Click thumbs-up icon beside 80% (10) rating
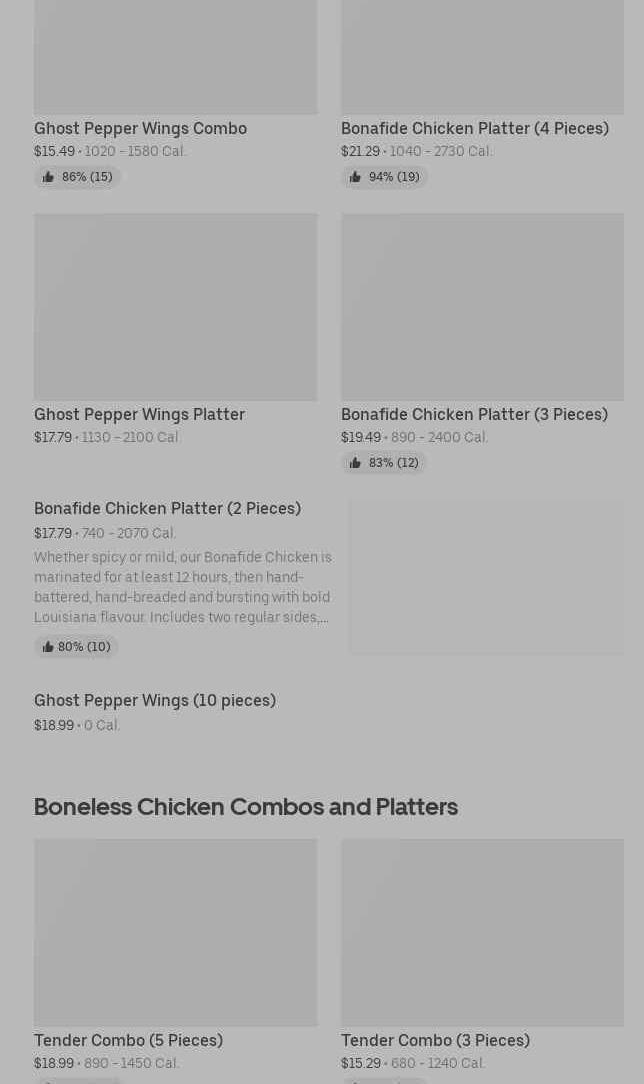The image size is (644, 1084). pyautogui.click(x=47, y=647)
